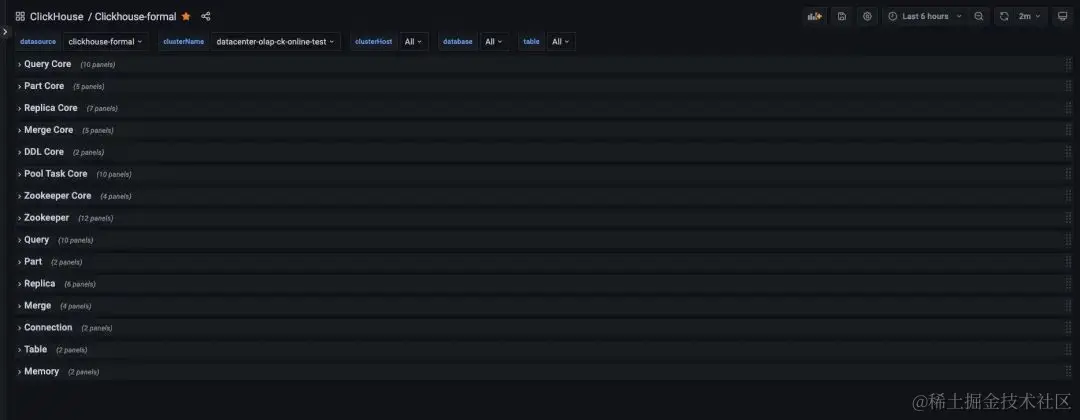Screen dimensions: 1080x420
Task: Grab the Merge Core row drag handle
Action: 1068,129
